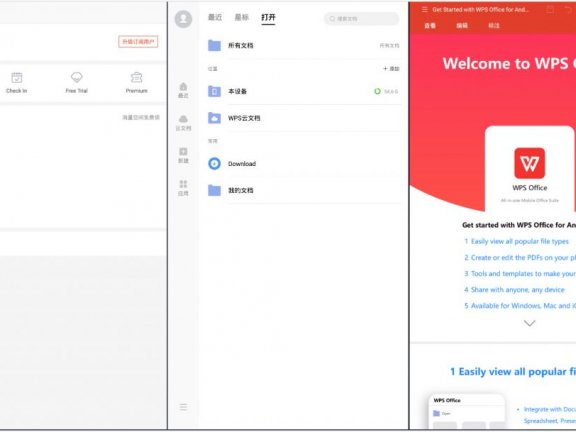Select the middle 编辑 tab in red toolbar

pyautogui.click(x=462, y=25)
